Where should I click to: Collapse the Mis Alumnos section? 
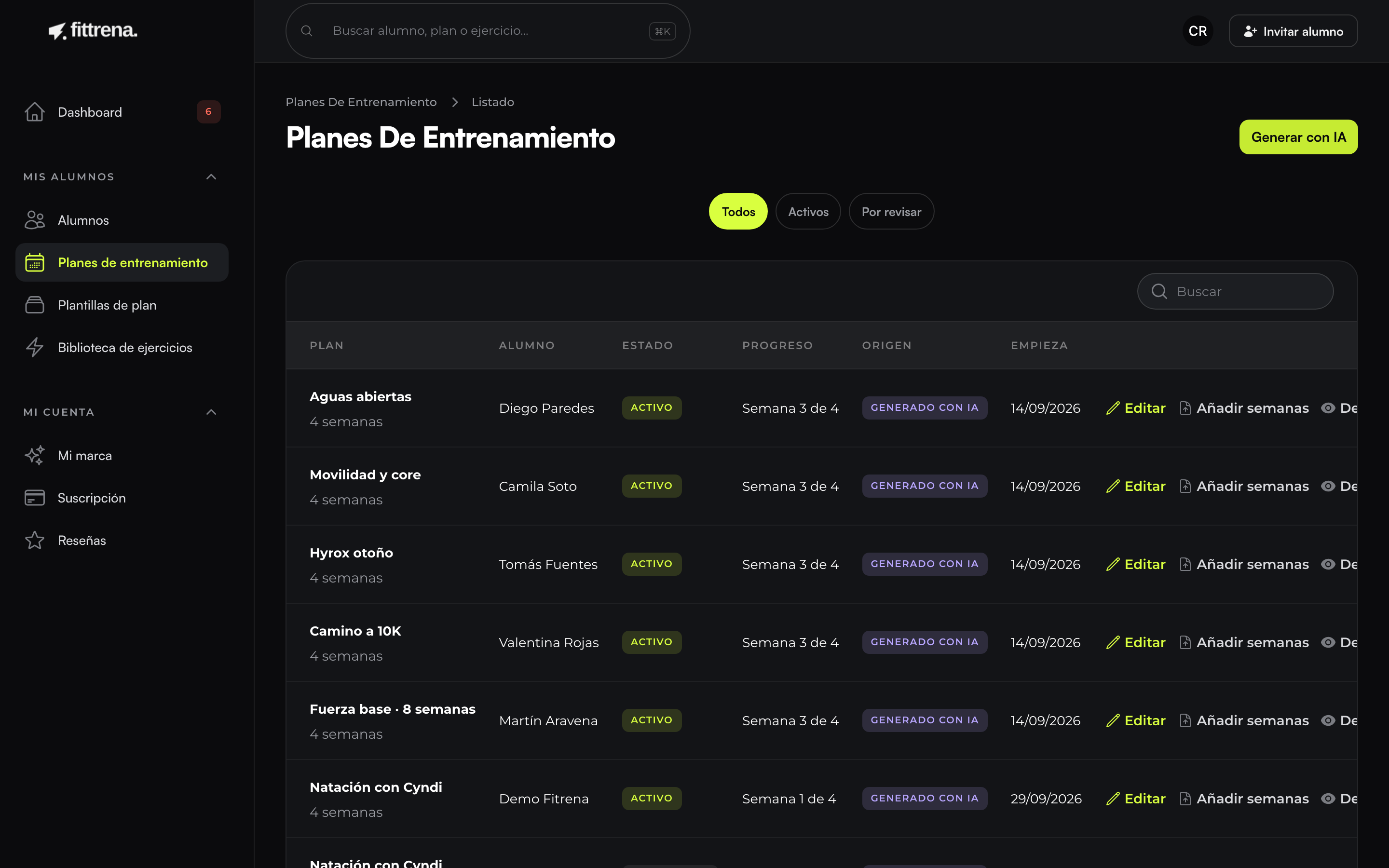click(211, 177)
